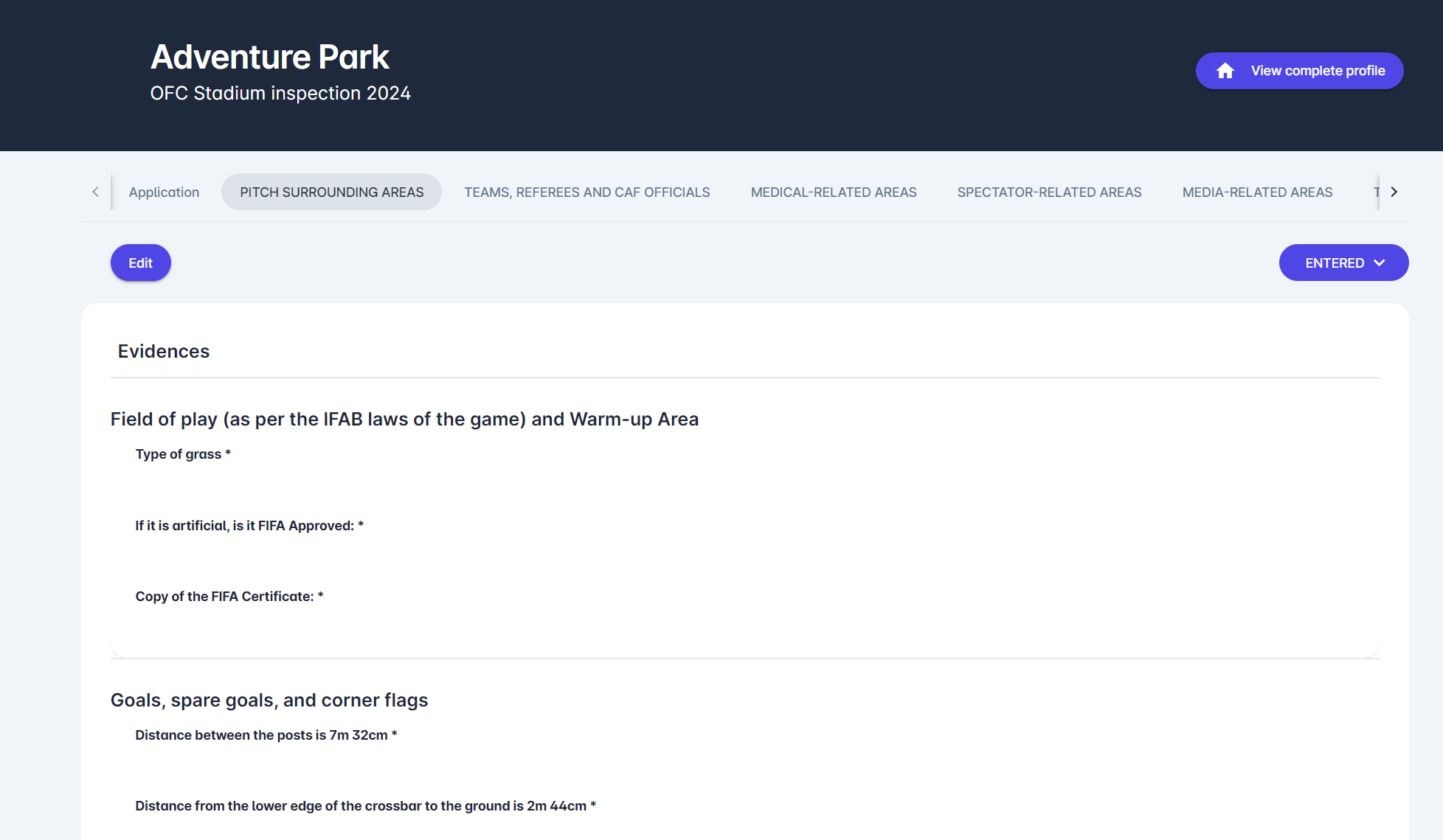
Task: Open the SPECTATOR-RELATED AREAS tab
Action: [x=1049, y=192]
